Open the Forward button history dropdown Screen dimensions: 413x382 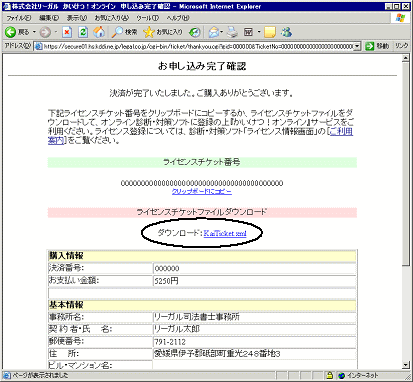[56, 32]
